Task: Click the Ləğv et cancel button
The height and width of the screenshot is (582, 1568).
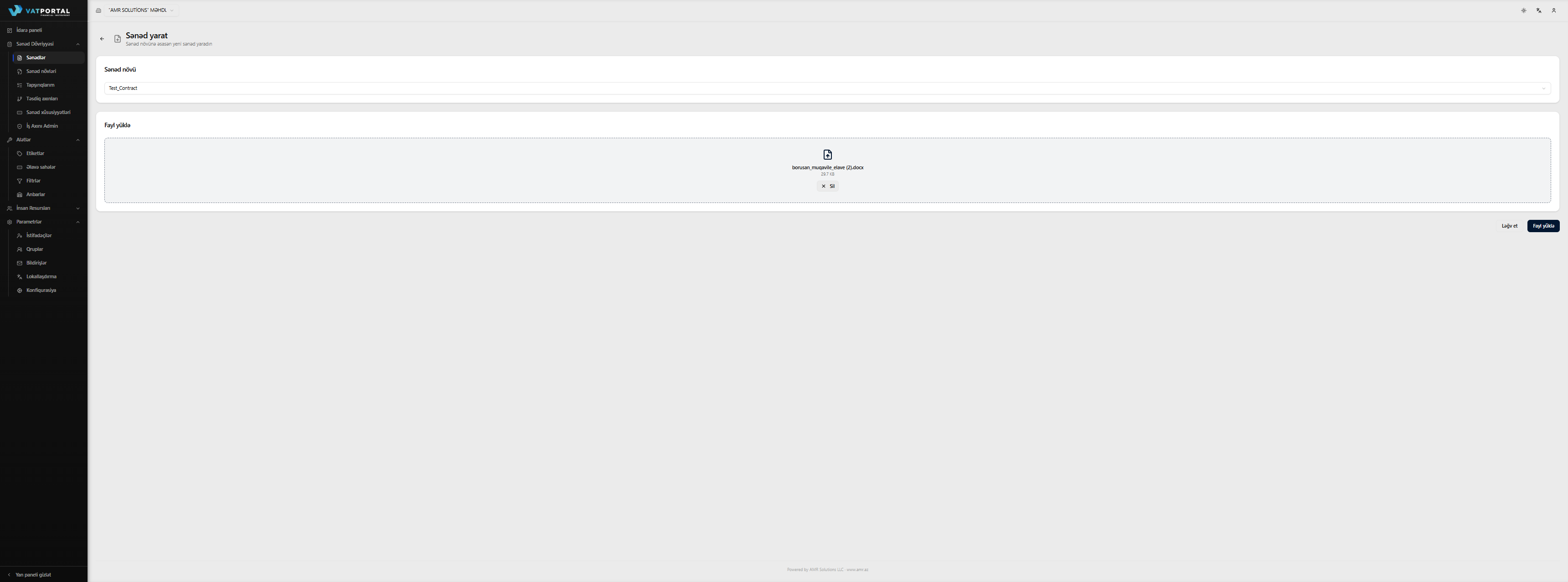Action: pyautogui.click(x=1510, y=226)
